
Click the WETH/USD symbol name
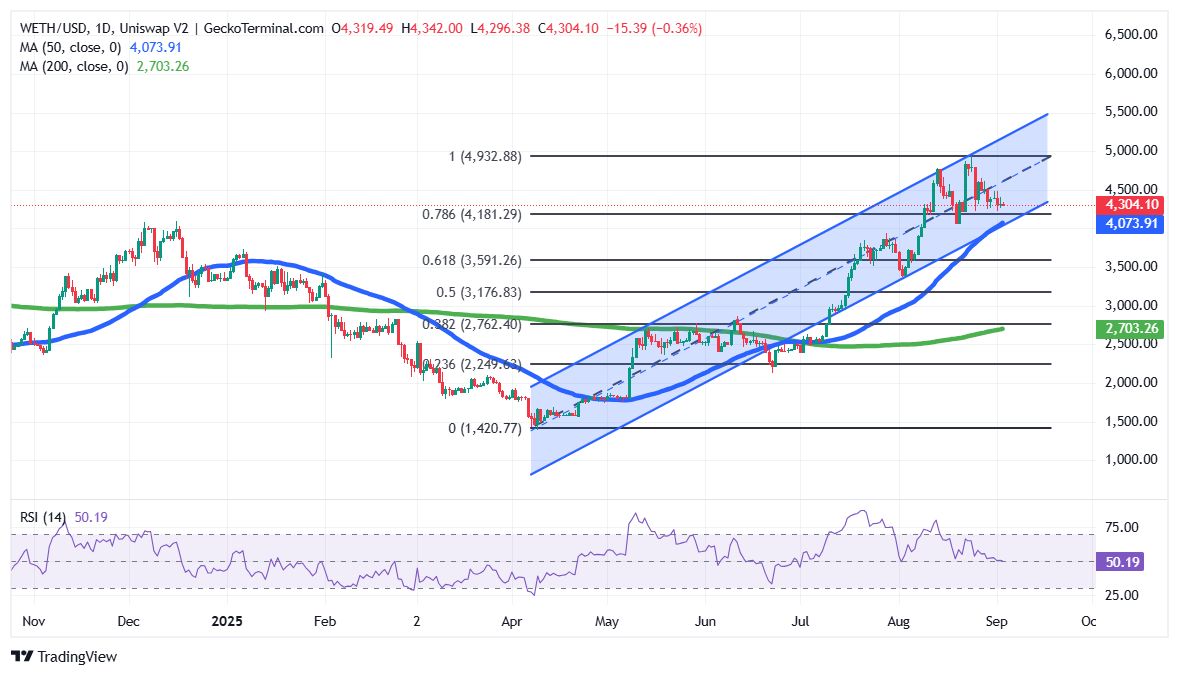(52, 18)
